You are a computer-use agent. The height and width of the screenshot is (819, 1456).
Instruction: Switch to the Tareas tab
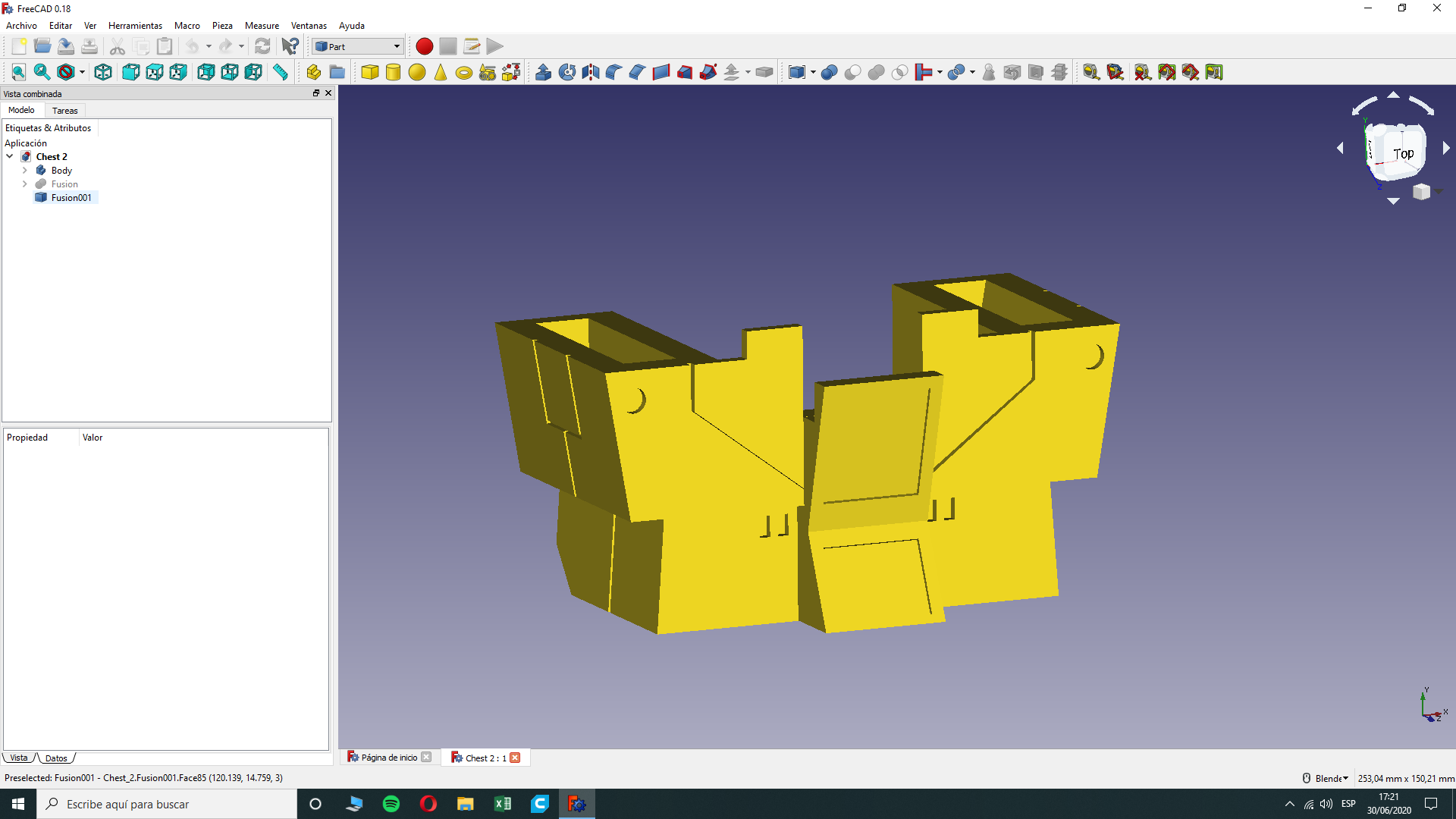pyautogui.click(x=64, y=111)
